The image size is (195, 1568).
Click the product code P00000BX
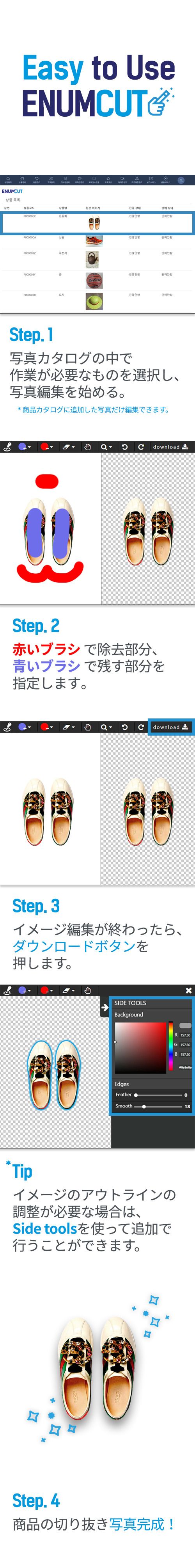[30, 295]
